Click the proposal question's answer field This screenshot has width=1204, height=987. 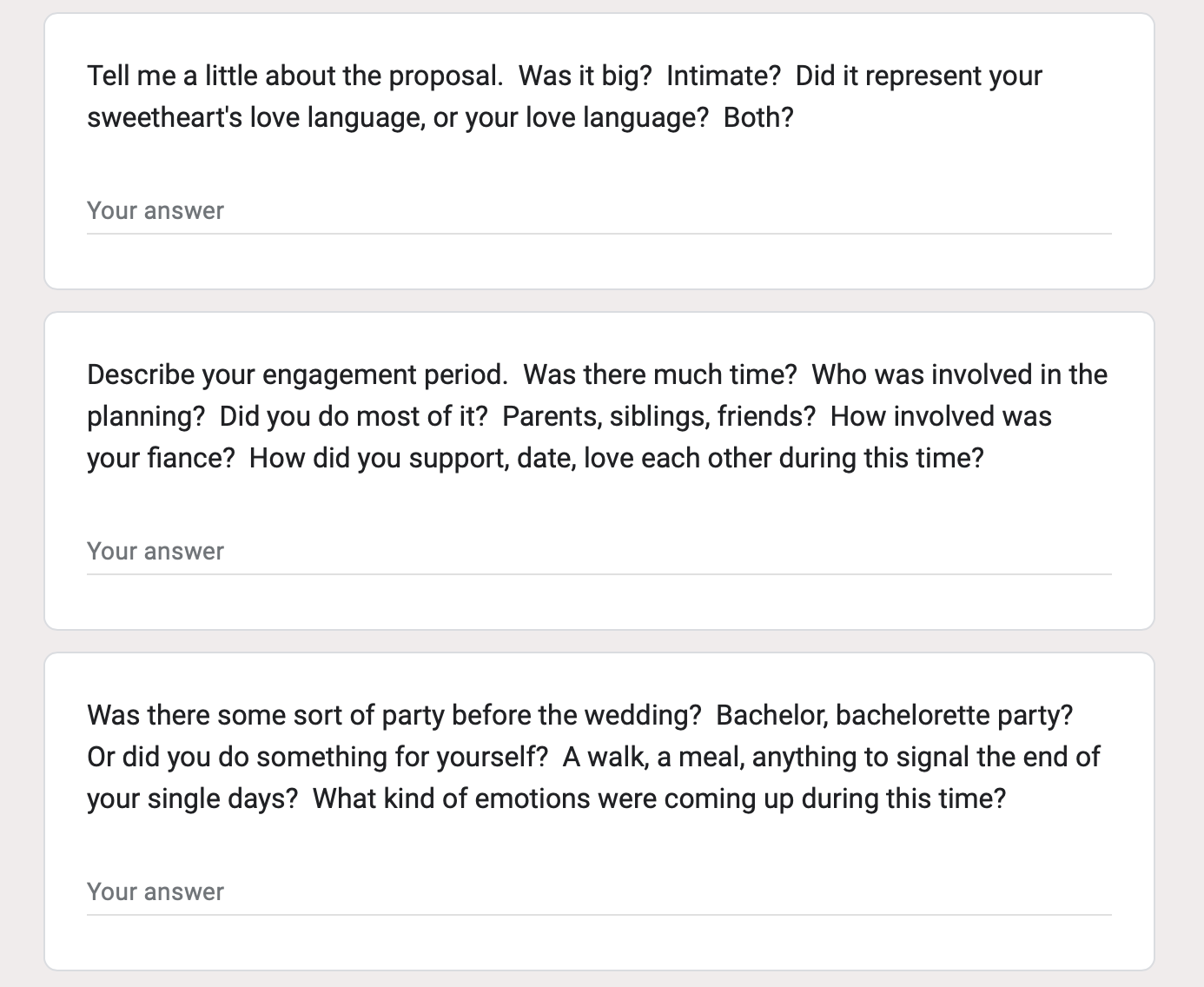pos(599,211)
